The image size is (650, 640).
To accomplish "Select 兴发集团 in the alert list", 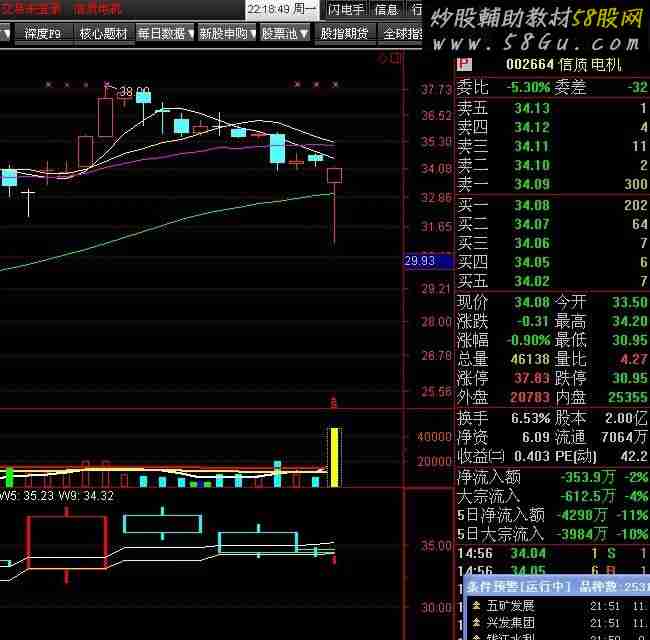I will pos(510,623).
